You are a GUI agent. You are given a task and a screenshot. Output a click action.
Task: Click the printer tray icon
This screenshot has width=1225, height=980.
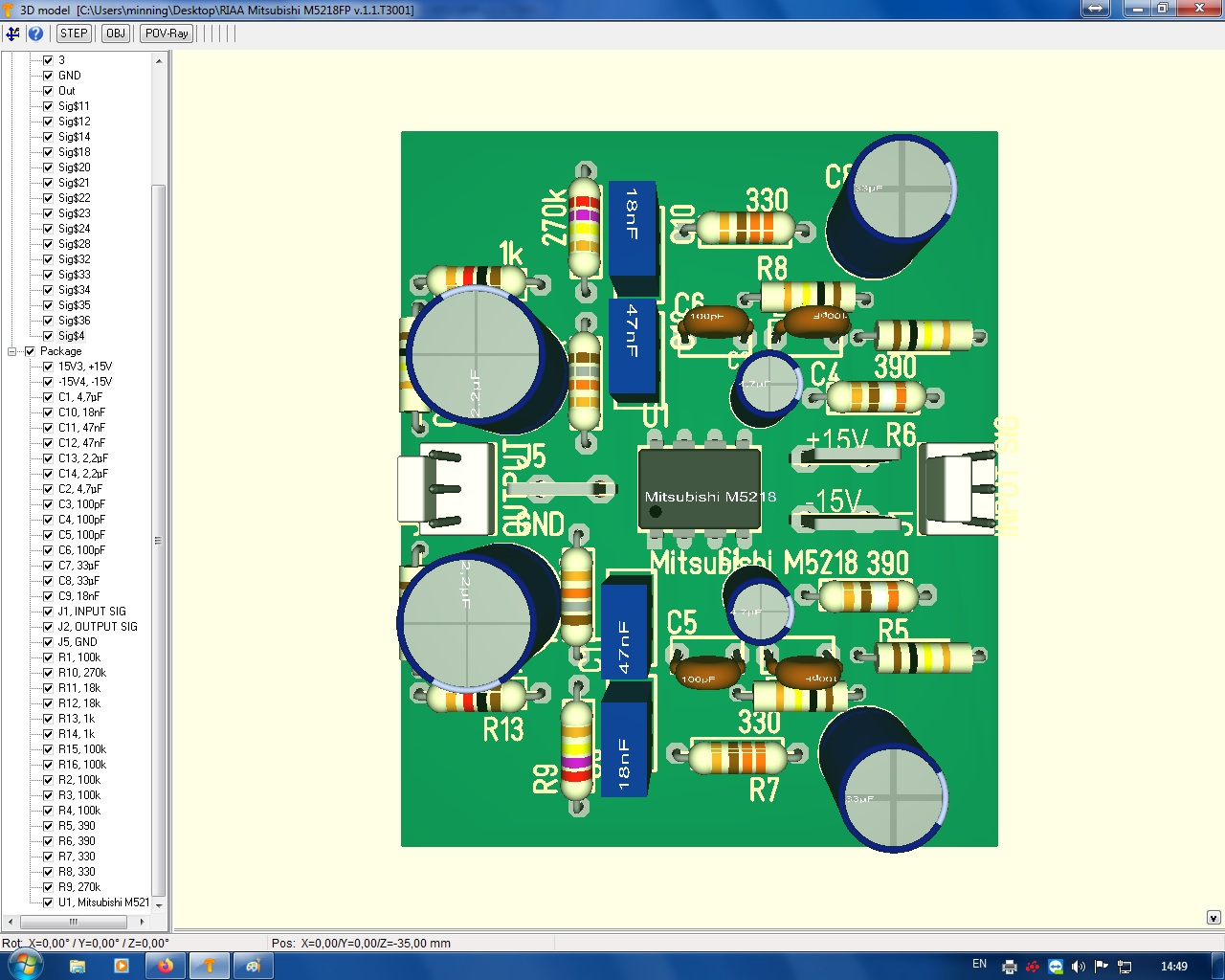(1010, 967)
